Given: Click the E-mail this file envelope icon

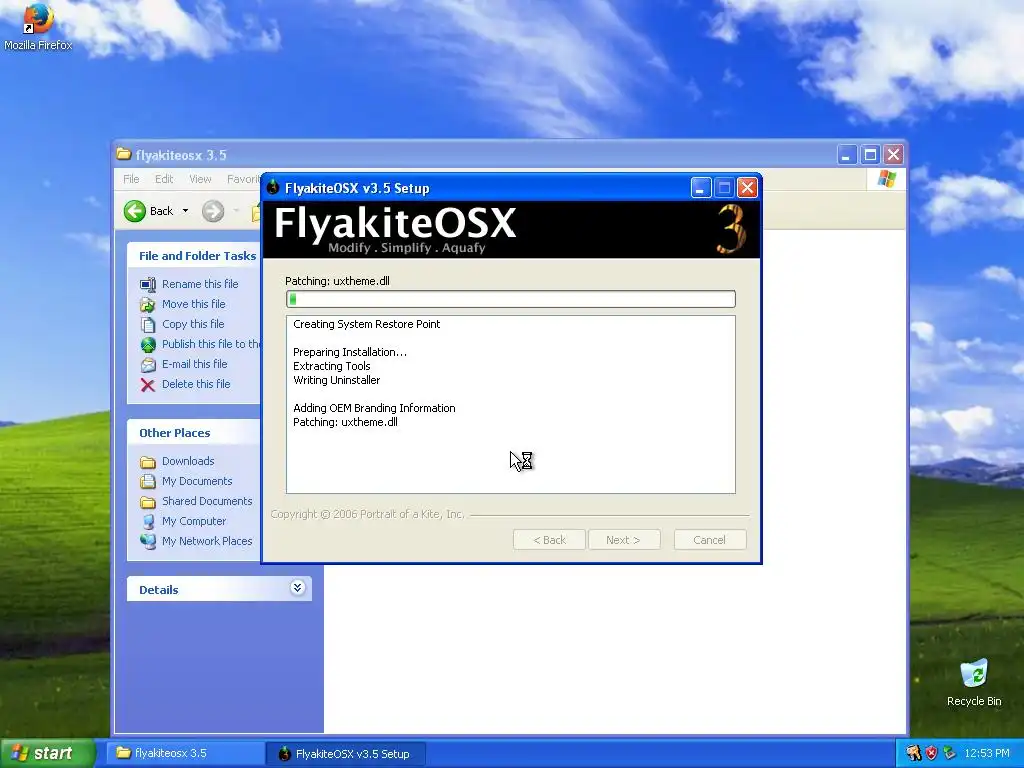Looking at the screenshot, I should click(148, 364).
